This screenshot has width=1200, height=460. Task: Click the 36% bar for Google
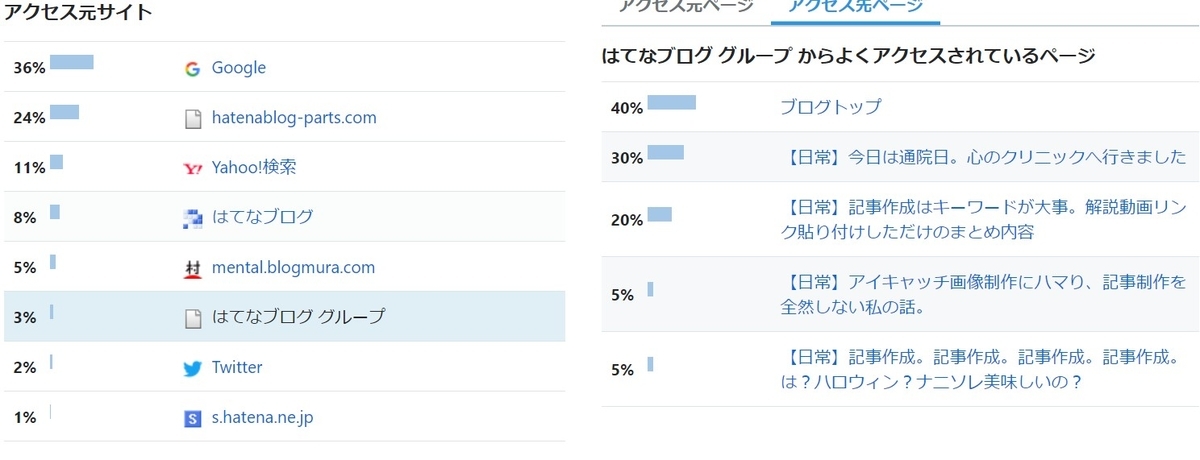[71, 62]
